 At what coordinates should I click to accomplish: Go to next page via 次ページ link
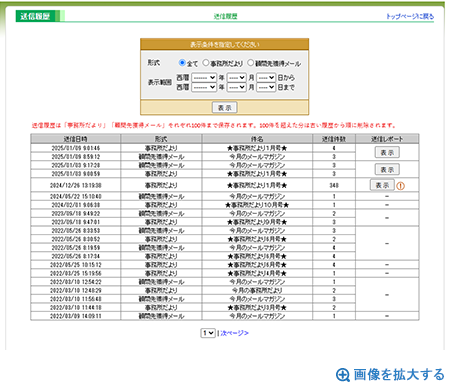click(234, 333)
